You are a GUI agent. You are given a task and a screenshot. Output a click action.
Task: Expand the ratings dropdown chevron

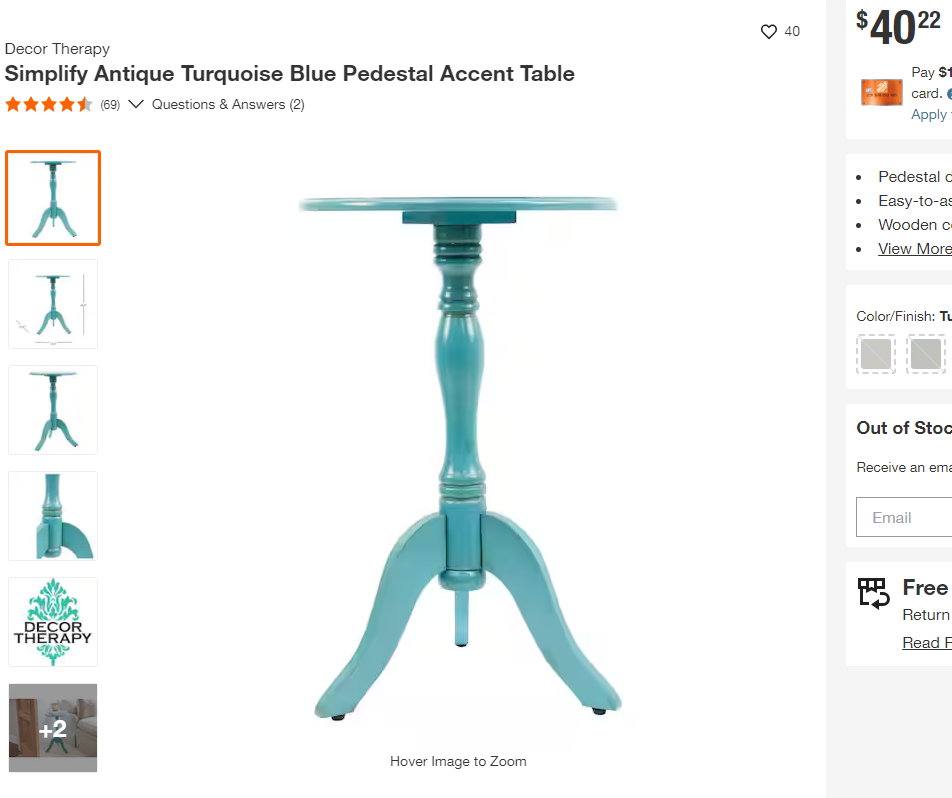[x=136, y=104]
